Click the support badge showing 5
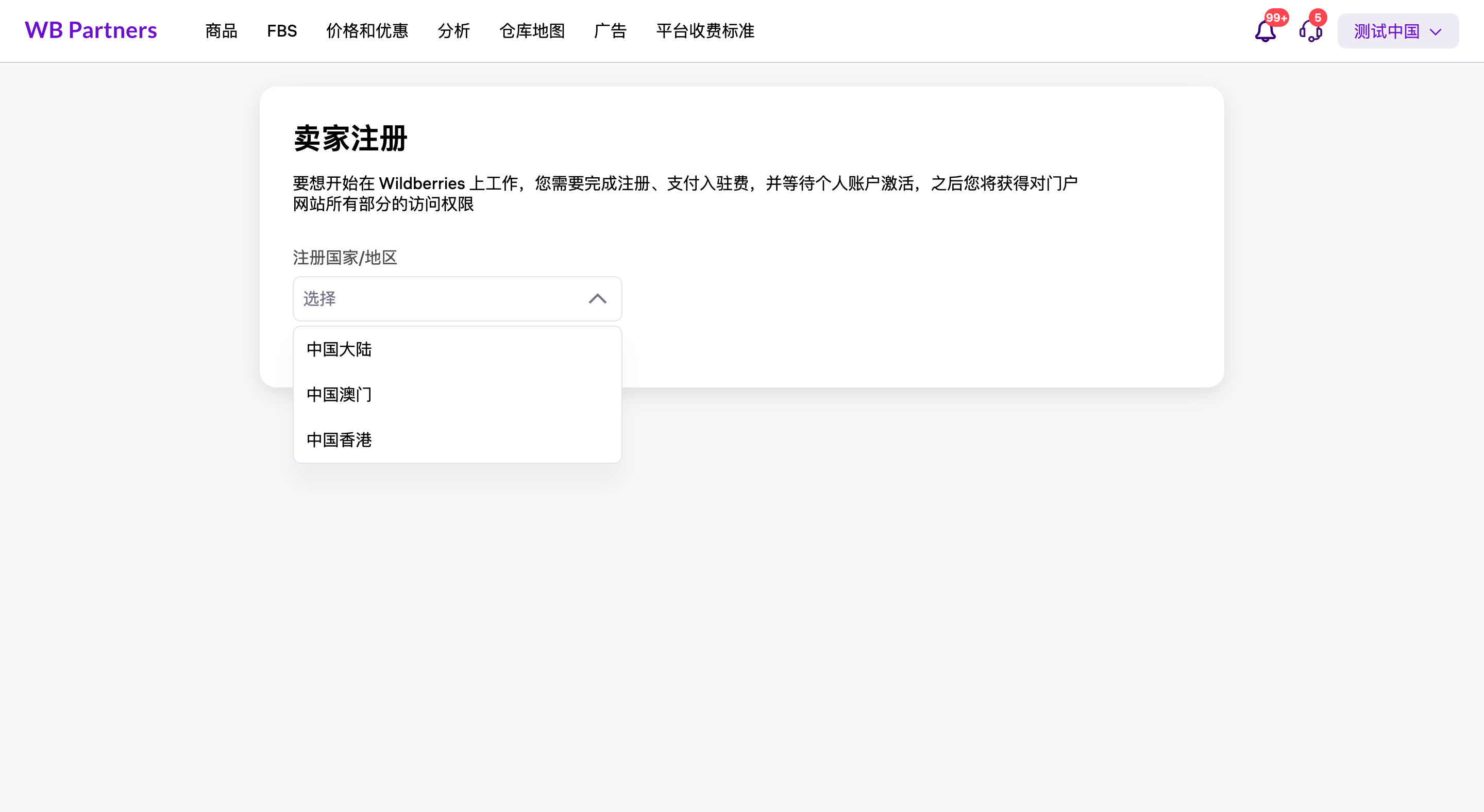The height and width of the screenshot is (812, 1484). [1318, 18]
